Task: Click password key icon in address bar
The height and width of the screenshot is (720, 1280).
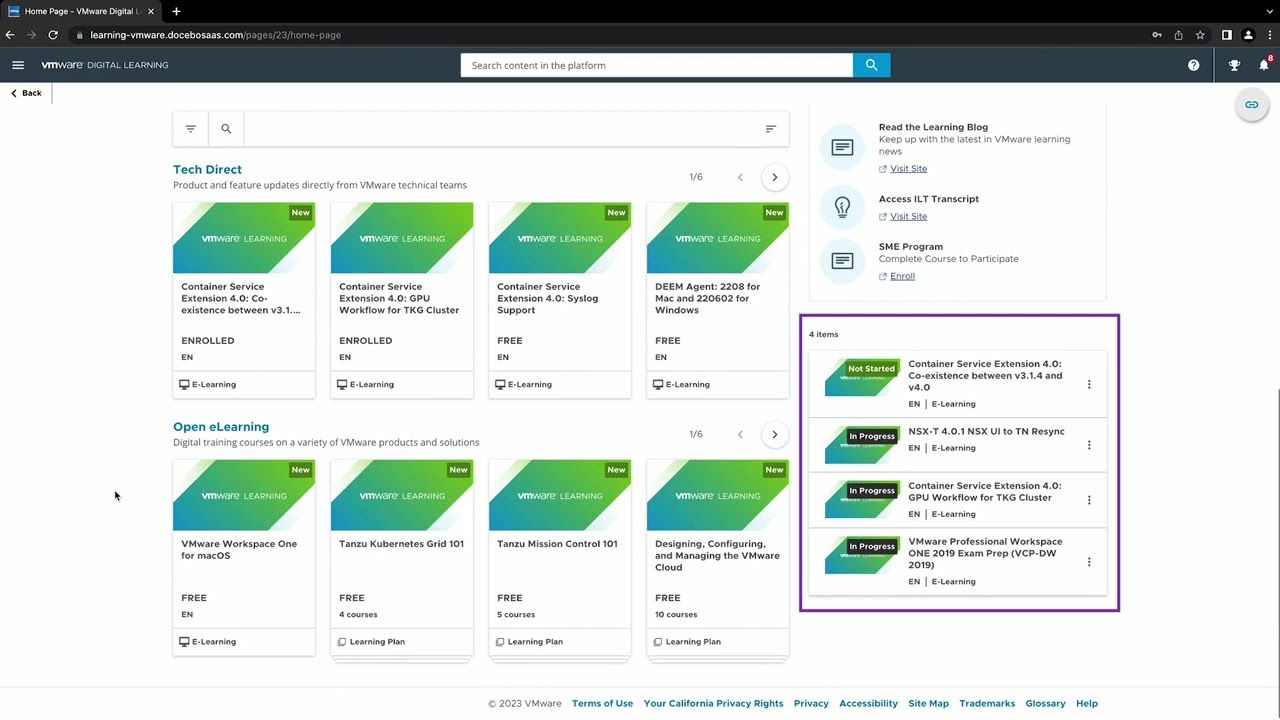Action: point(1157,35)
